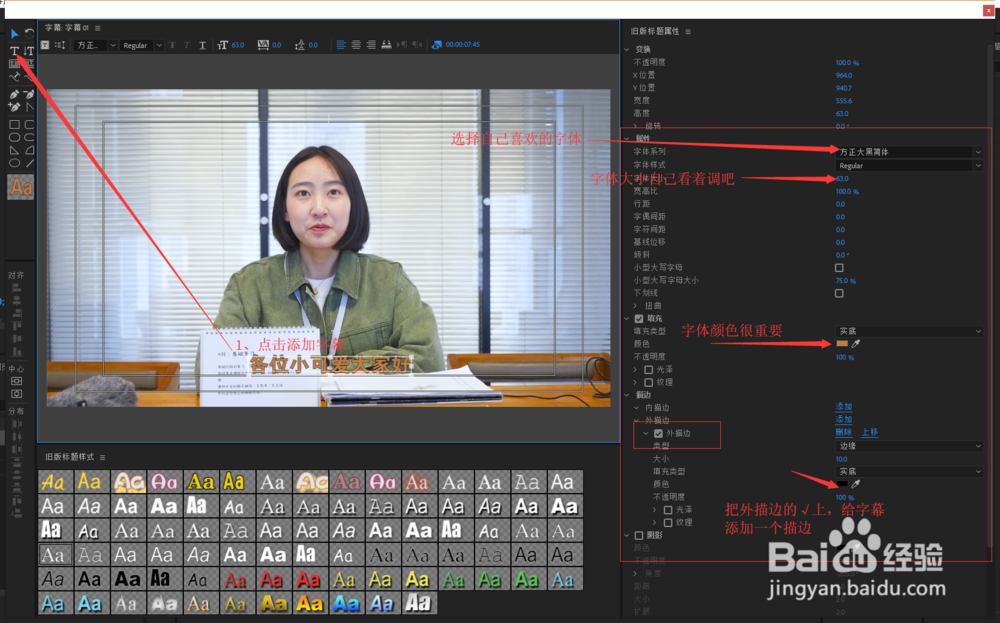Toggle Underline text button
Viewport: 1000px width, 623px height.
tap(203, 45)
